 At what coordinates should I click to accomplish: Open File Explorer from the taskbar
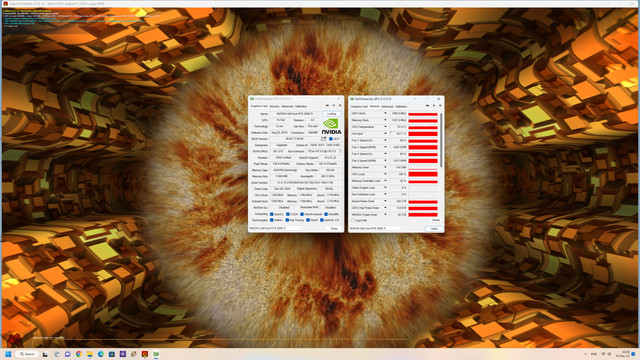coord(90,354)
